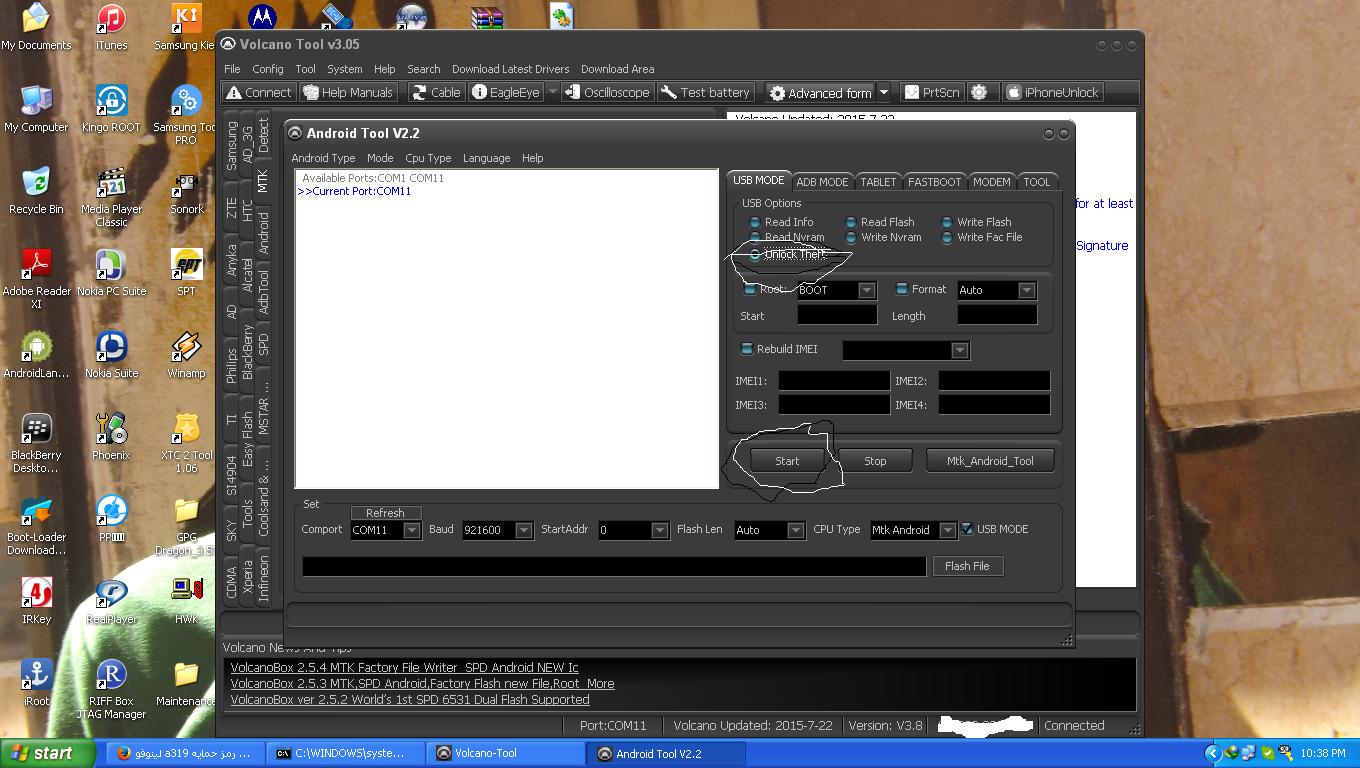Open RealPlayer desktop icon

click(x=111, y=601)
